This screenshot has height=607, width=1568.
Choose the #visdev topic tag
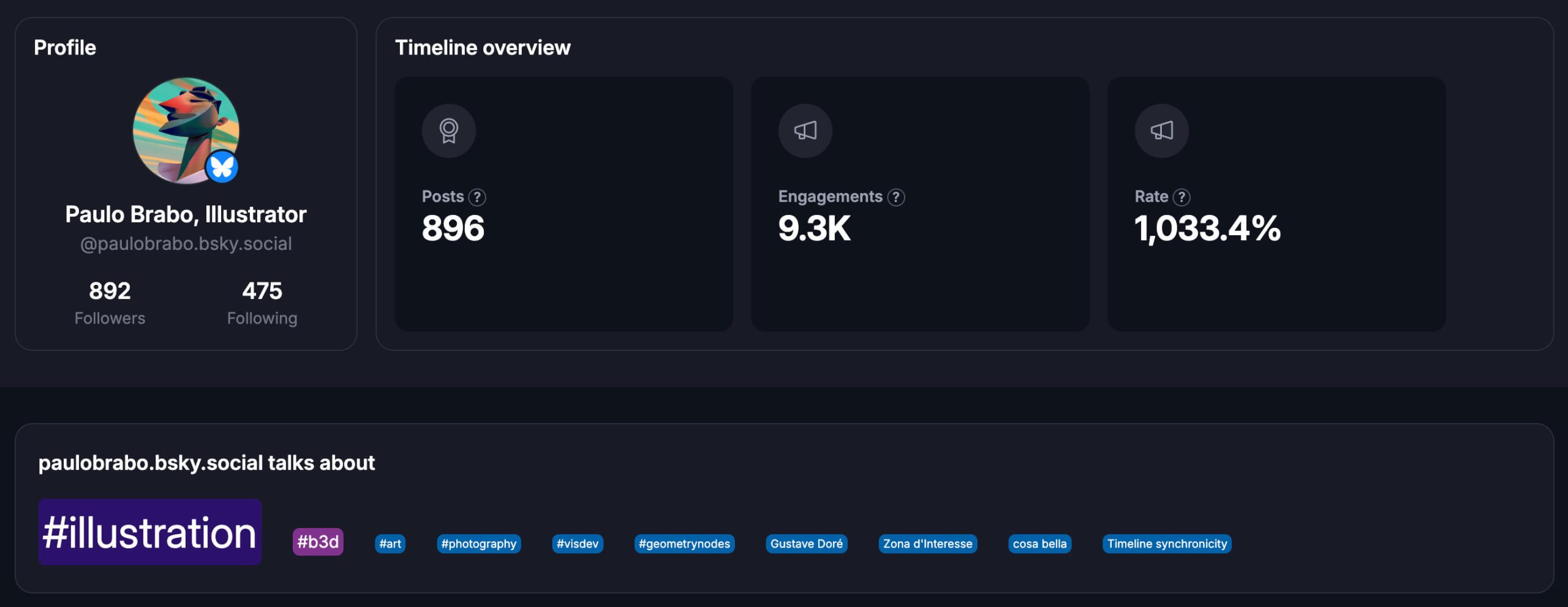pyautogui.click(x=577, y=544)
